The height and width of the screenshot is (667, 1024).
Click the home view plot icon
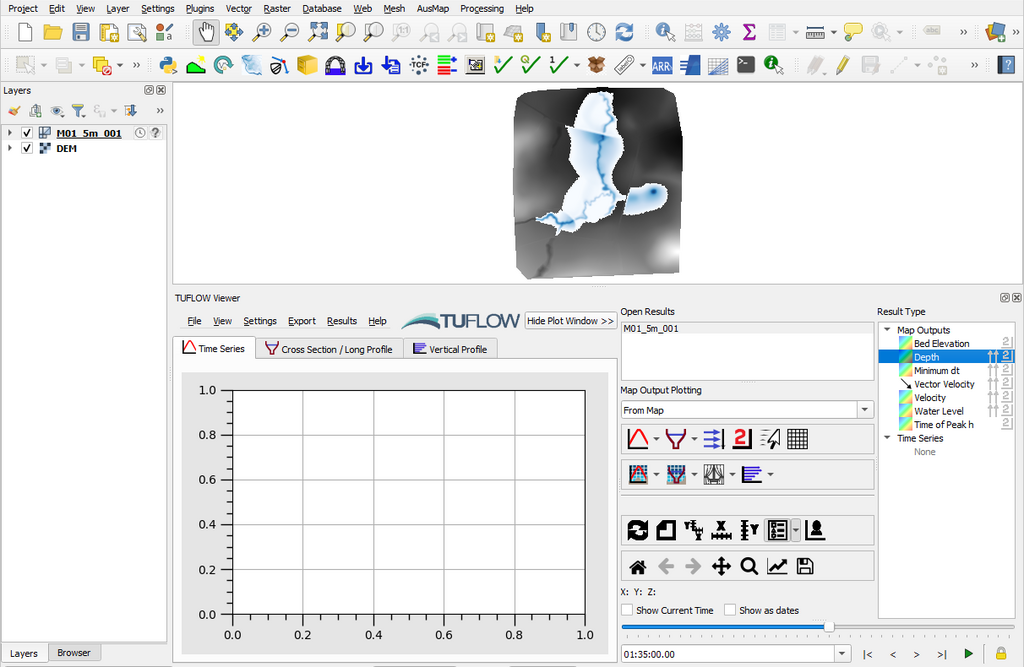(637, 567)
